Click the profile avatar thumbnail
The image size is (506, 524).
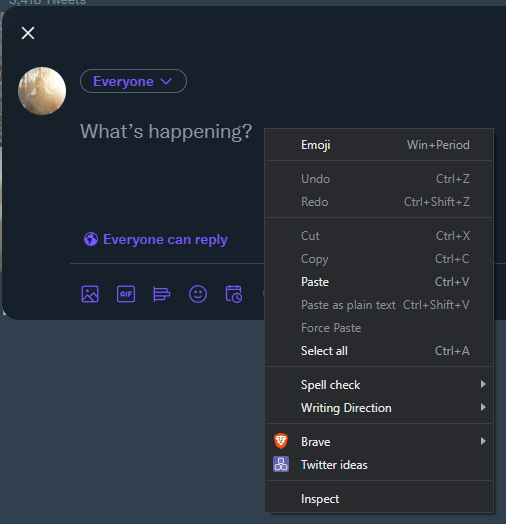[42, 91]
